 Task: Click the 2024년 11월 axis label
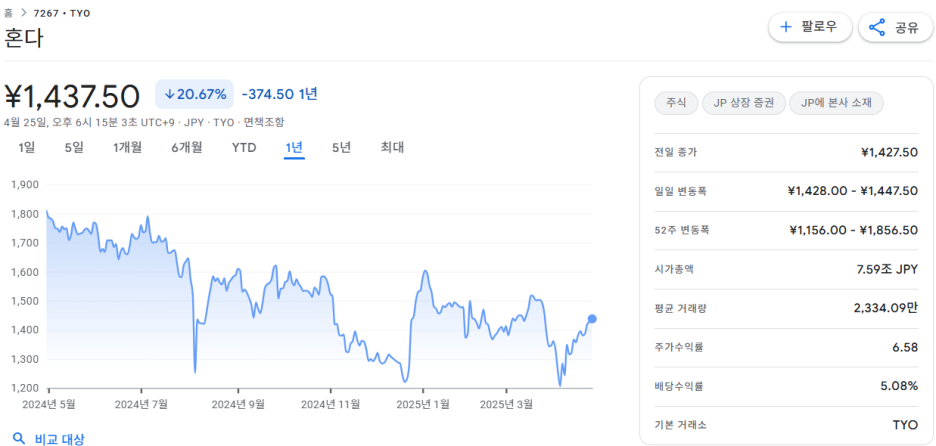pyautogui.click(x=331, y=404)
